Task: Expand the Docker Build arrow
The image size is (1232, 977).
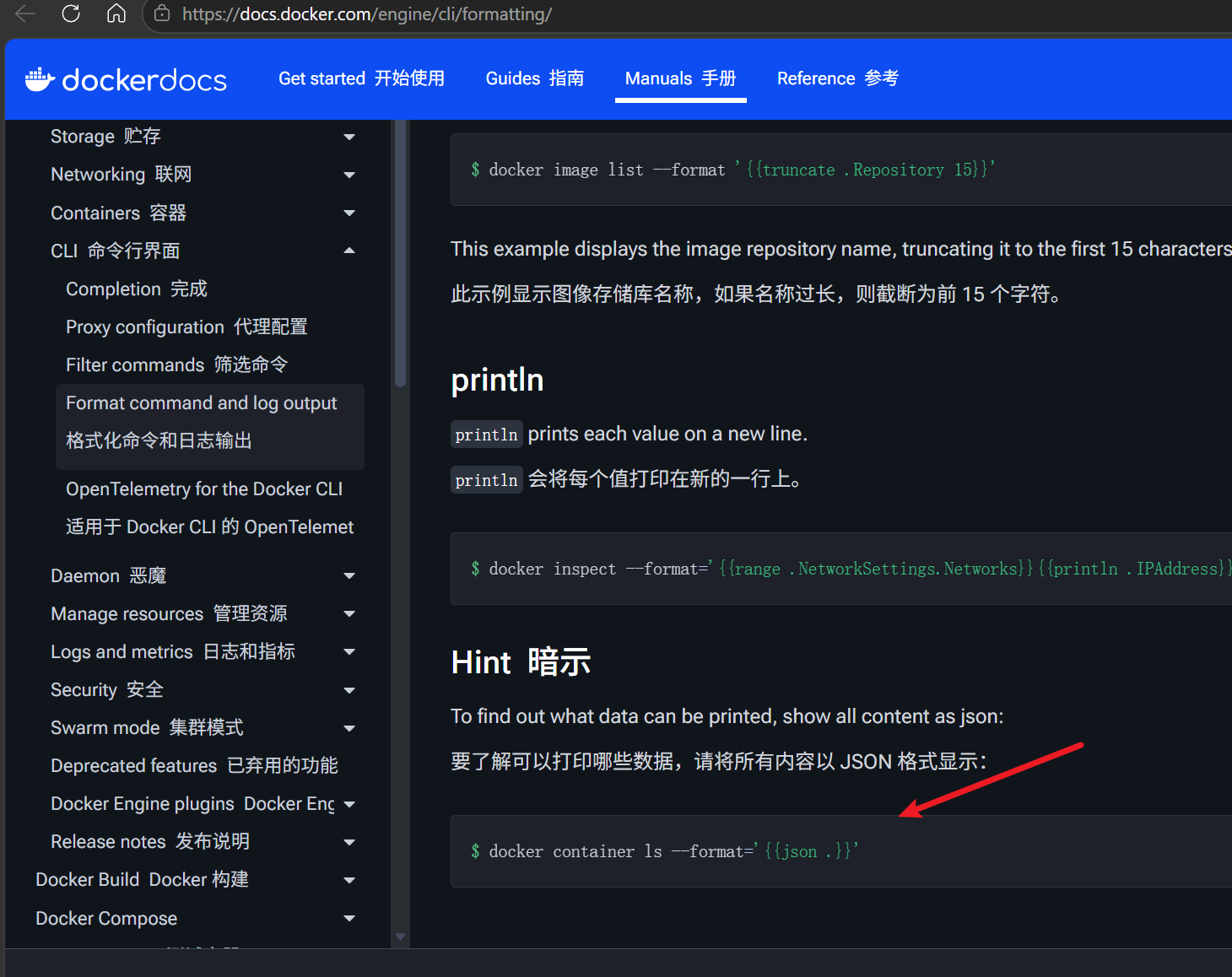Action: [x=349, y=880]
